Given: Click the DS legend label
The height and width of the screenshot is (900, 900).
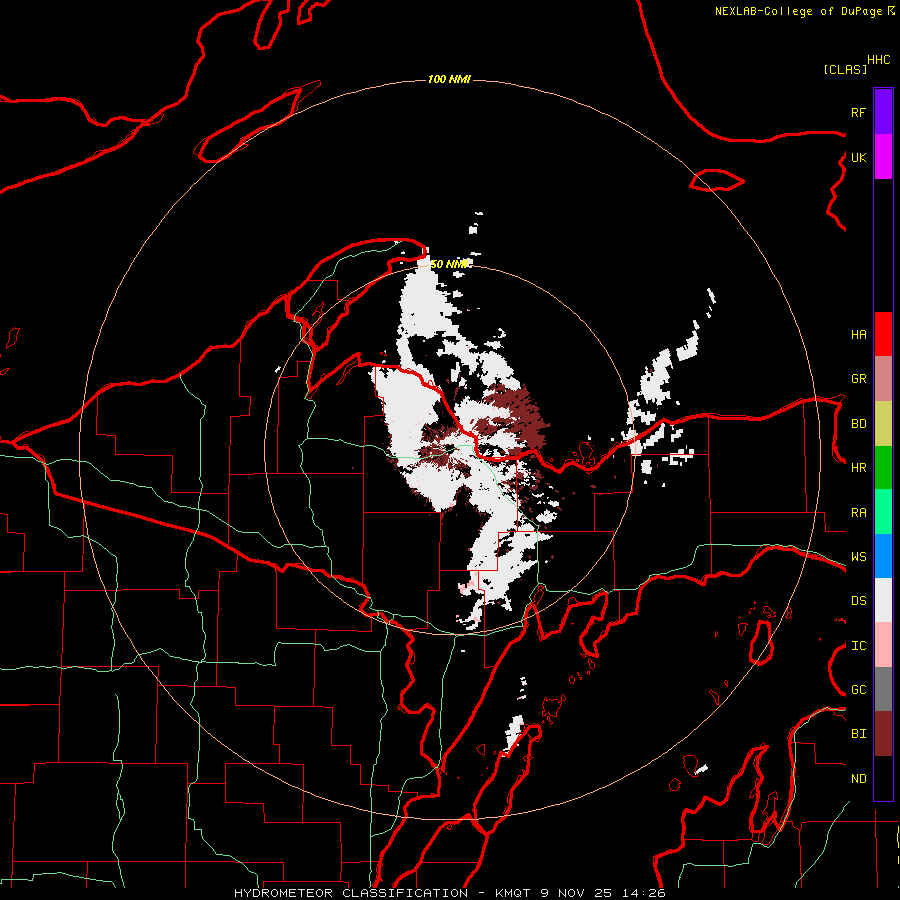Looking at the screenshot, I should [858, 601].
